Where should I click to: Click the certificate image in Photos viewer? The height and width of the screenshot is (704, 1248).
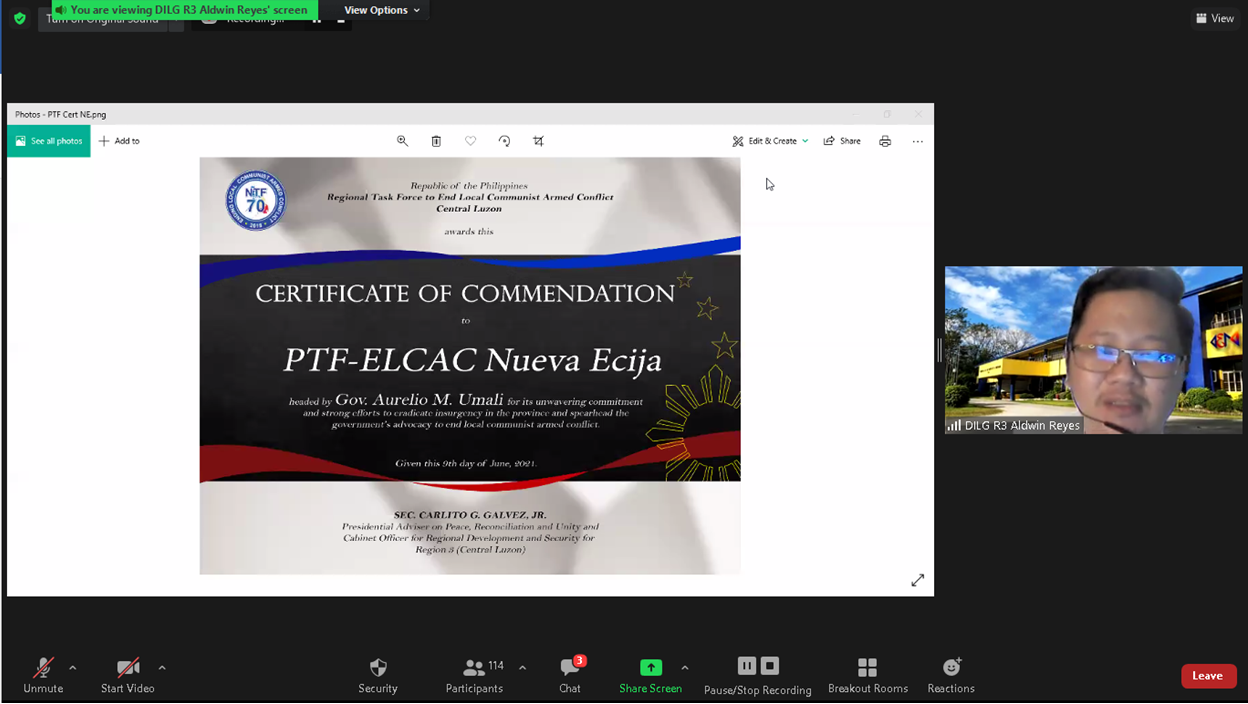click(x=470, y=366)
